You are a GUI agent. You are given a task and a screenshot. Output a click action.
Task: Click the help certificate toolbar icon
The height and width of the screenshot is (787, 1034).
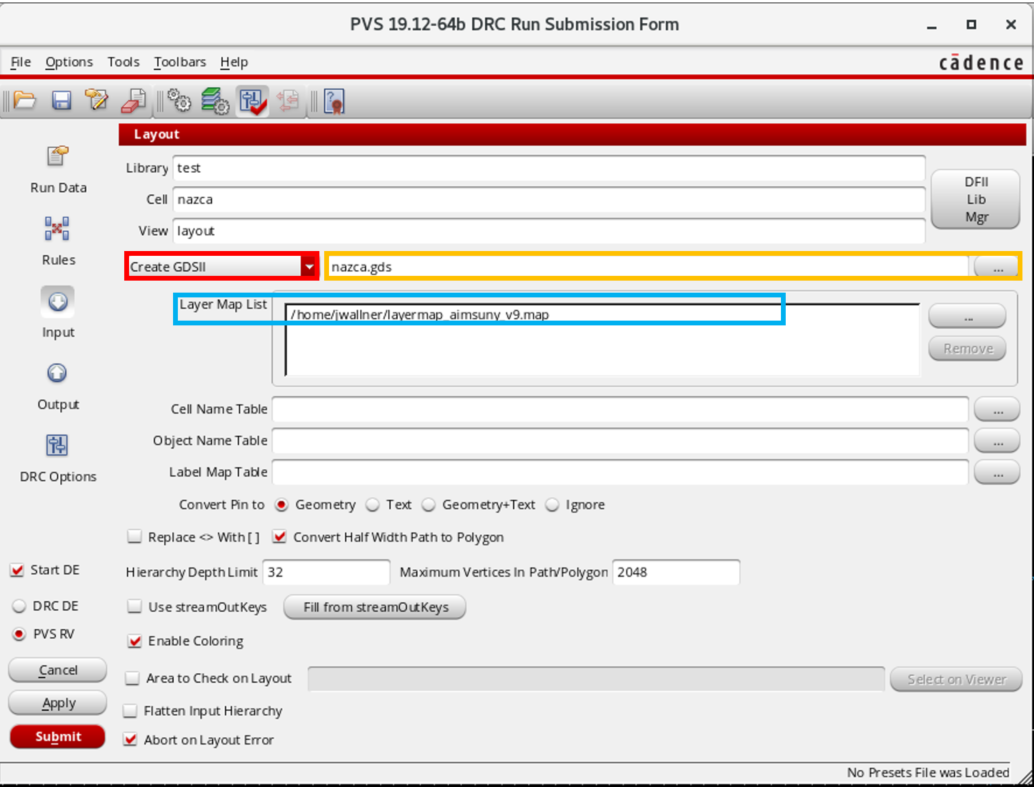334,101
